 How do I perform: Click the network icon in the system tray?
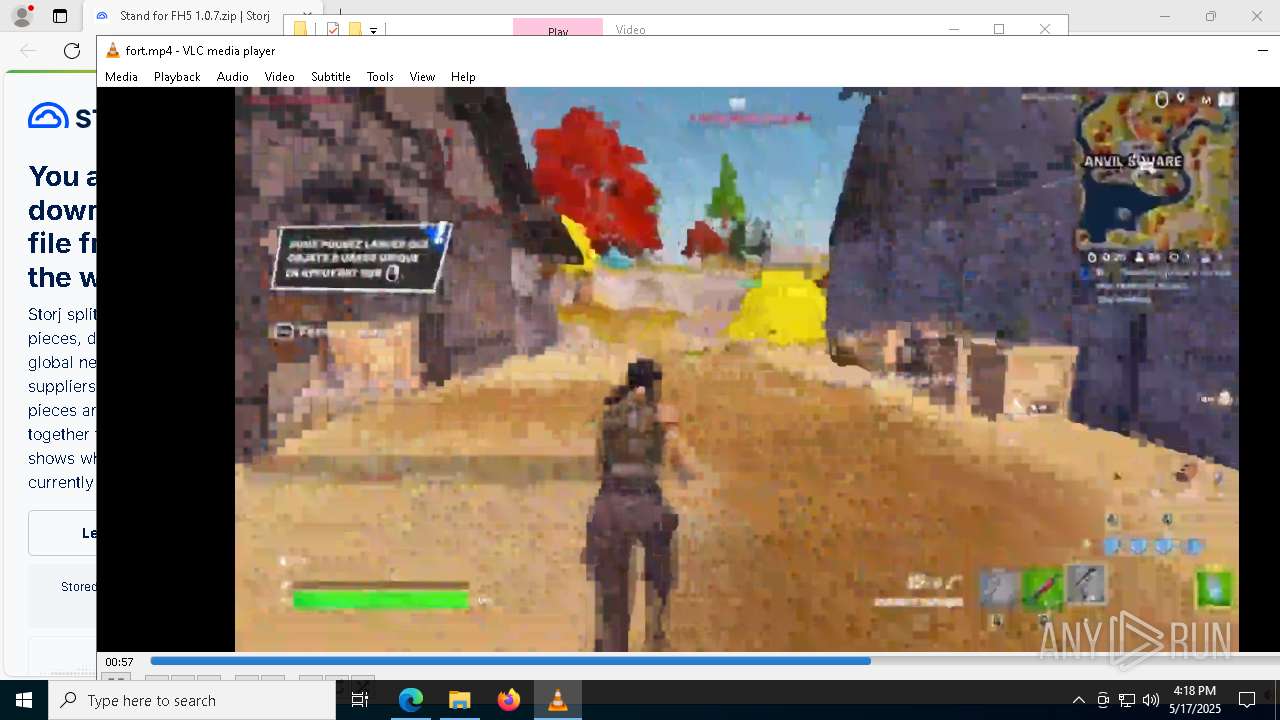(x=1127, y=700)
